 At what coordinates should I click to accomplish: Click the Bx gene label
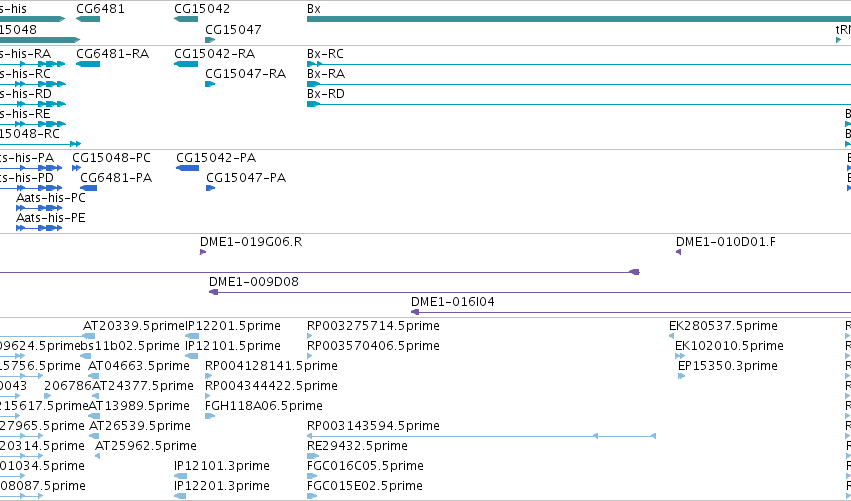point(314,9)
